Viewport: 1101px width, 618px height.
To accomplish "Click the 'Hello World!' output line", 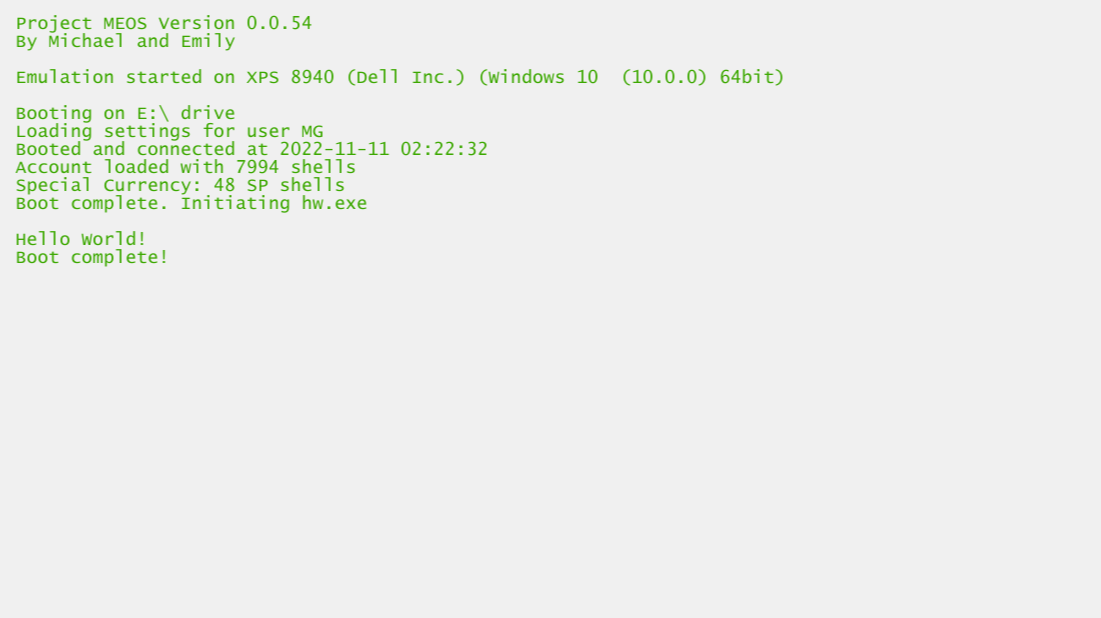I will pyautogui.click(x=81, y=239).
